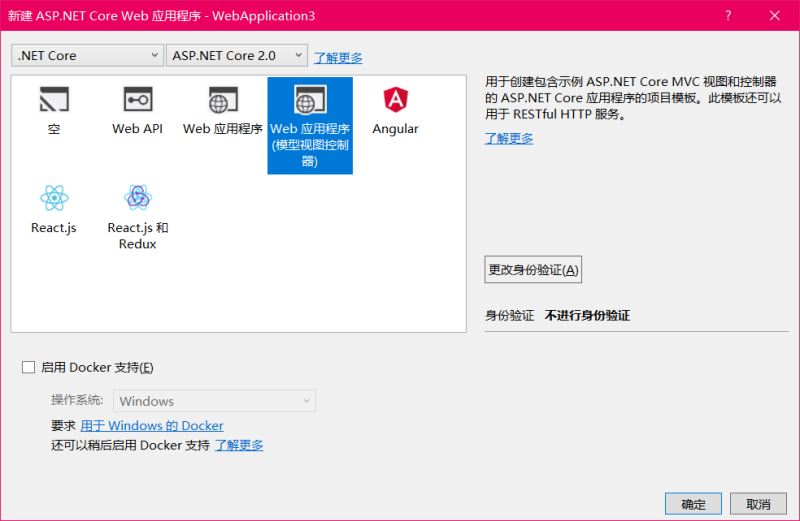800x521 pixels.
Task: Select the React.js 和 Redux template
Action: [137, 198]
